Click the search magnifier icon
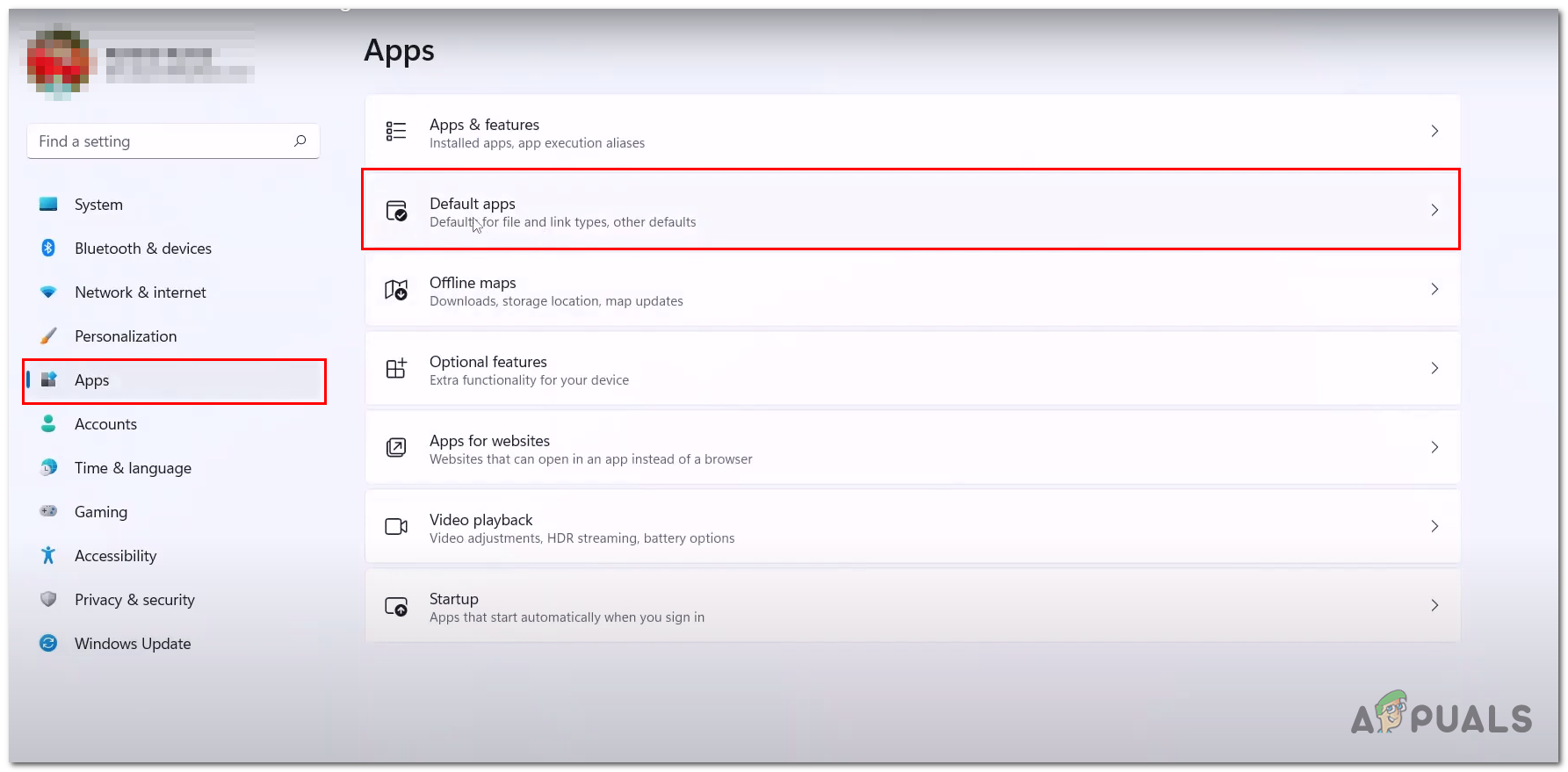1568x772 pixels. click(x=300, y=141)
